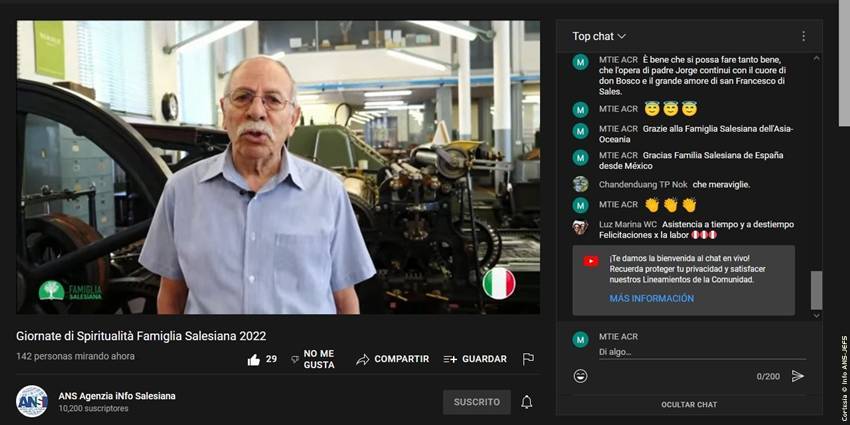Click the '0/200' character counter
This screenshot has height=425, width=850.
[768, 376]
